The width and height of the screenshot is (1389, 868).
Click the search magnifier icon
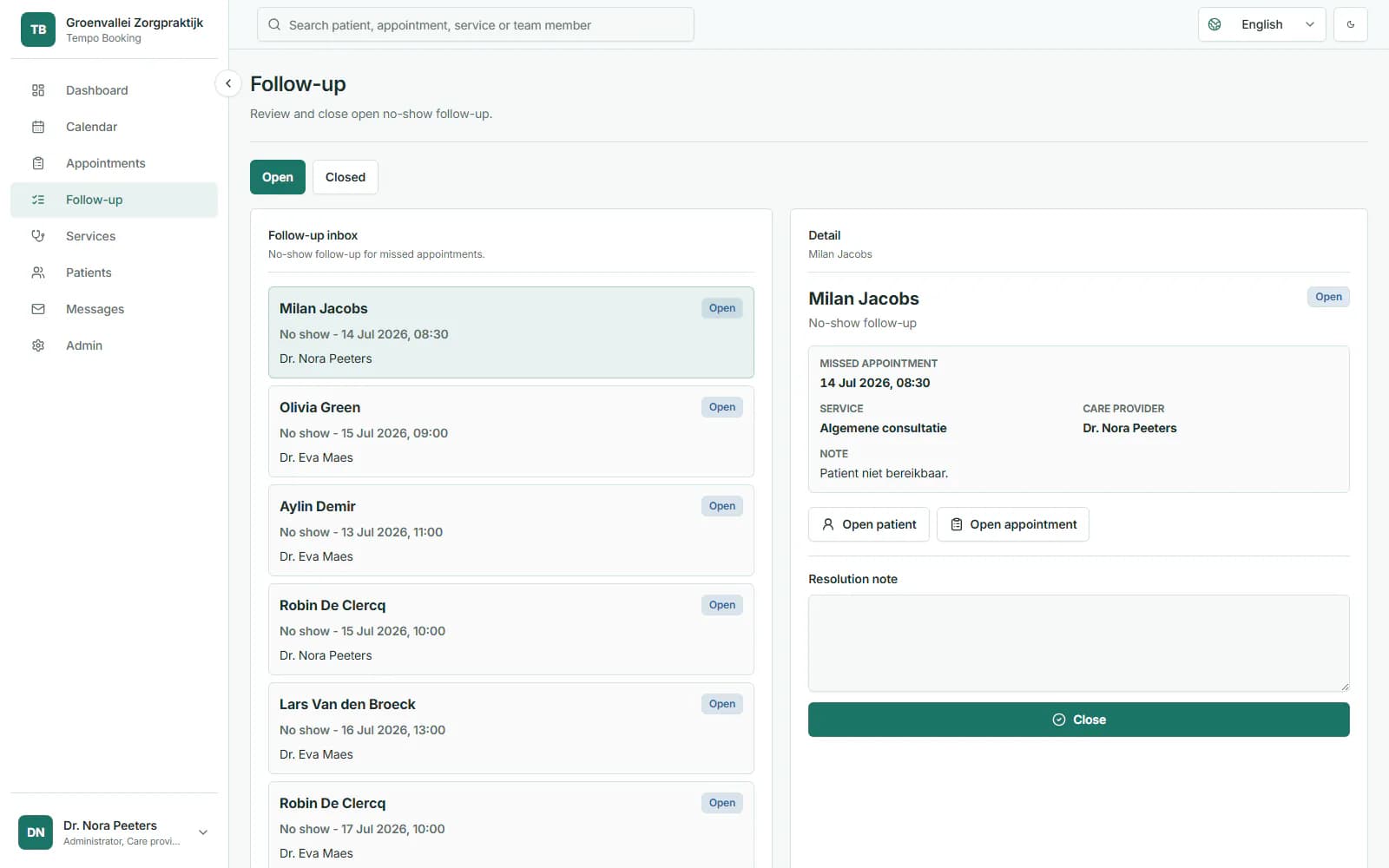274,25
